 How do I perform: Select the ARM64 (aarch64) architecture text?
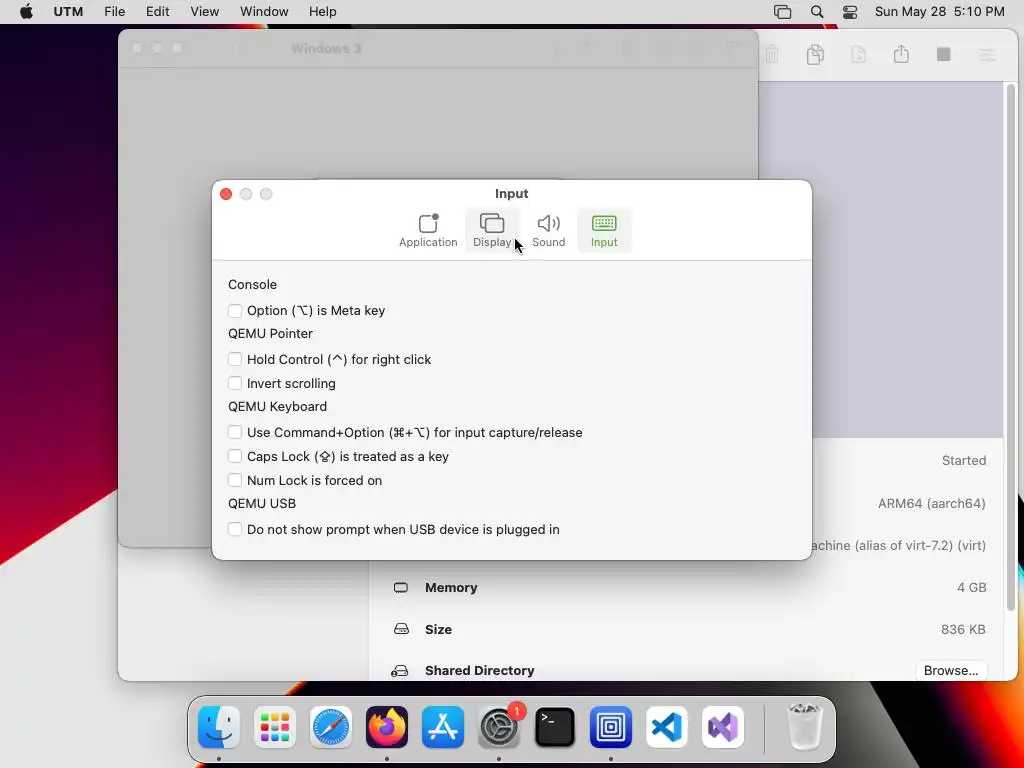(932, 504)
